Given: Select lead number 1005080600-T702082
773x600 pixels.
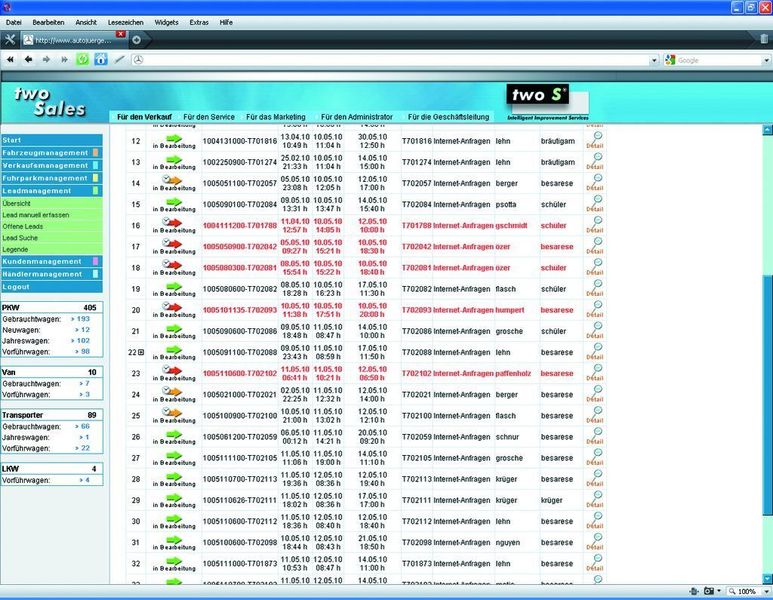Looking at the screenshot, I should pyautogui.click(x=240, y=289).
